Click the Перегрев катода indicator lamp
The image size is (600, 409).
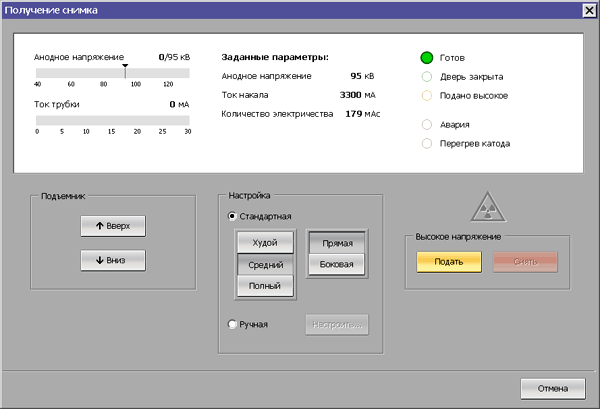click(x=427, y=143)
